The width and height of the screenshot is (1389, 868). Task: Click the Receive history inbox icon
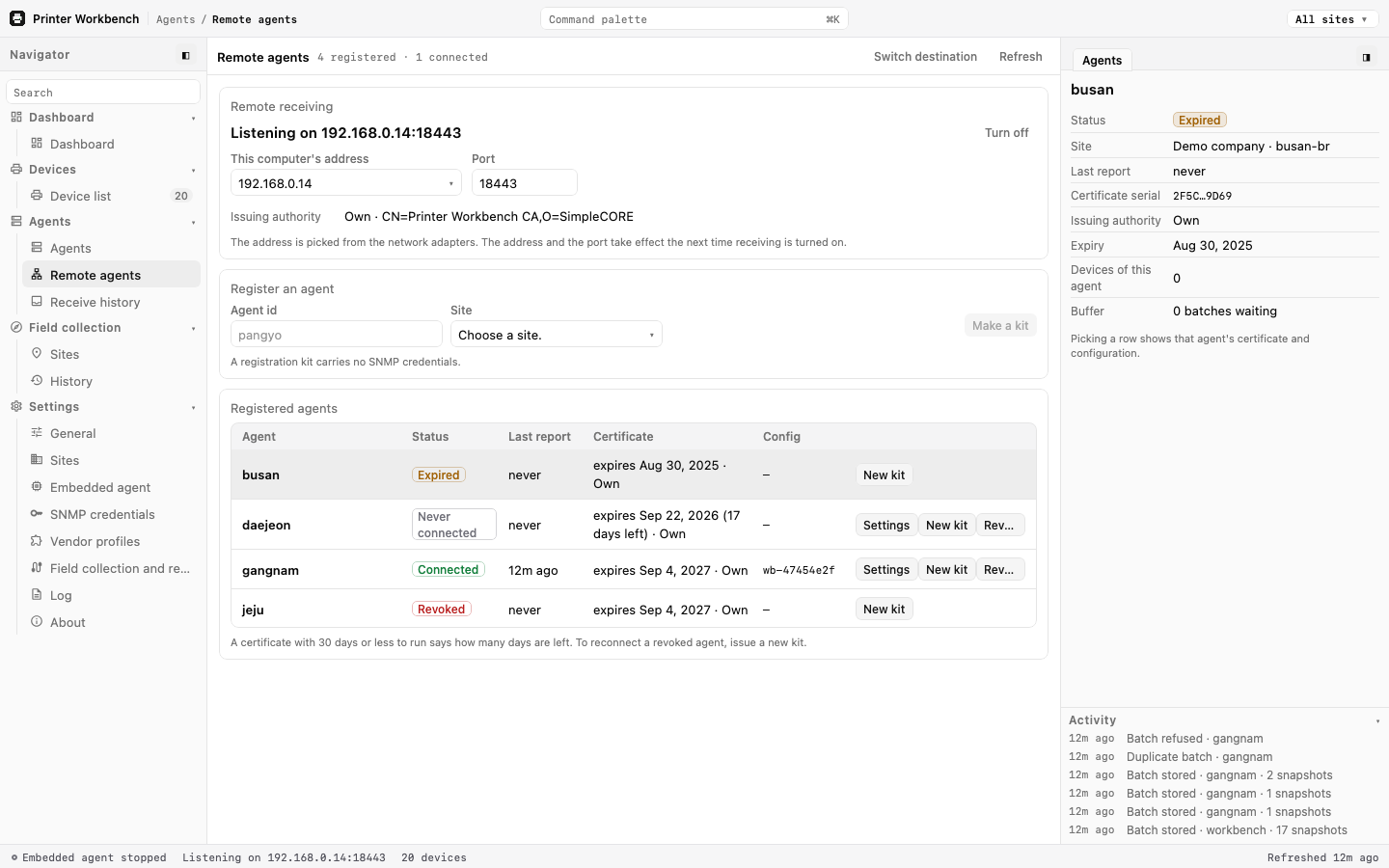pos(37,302)
